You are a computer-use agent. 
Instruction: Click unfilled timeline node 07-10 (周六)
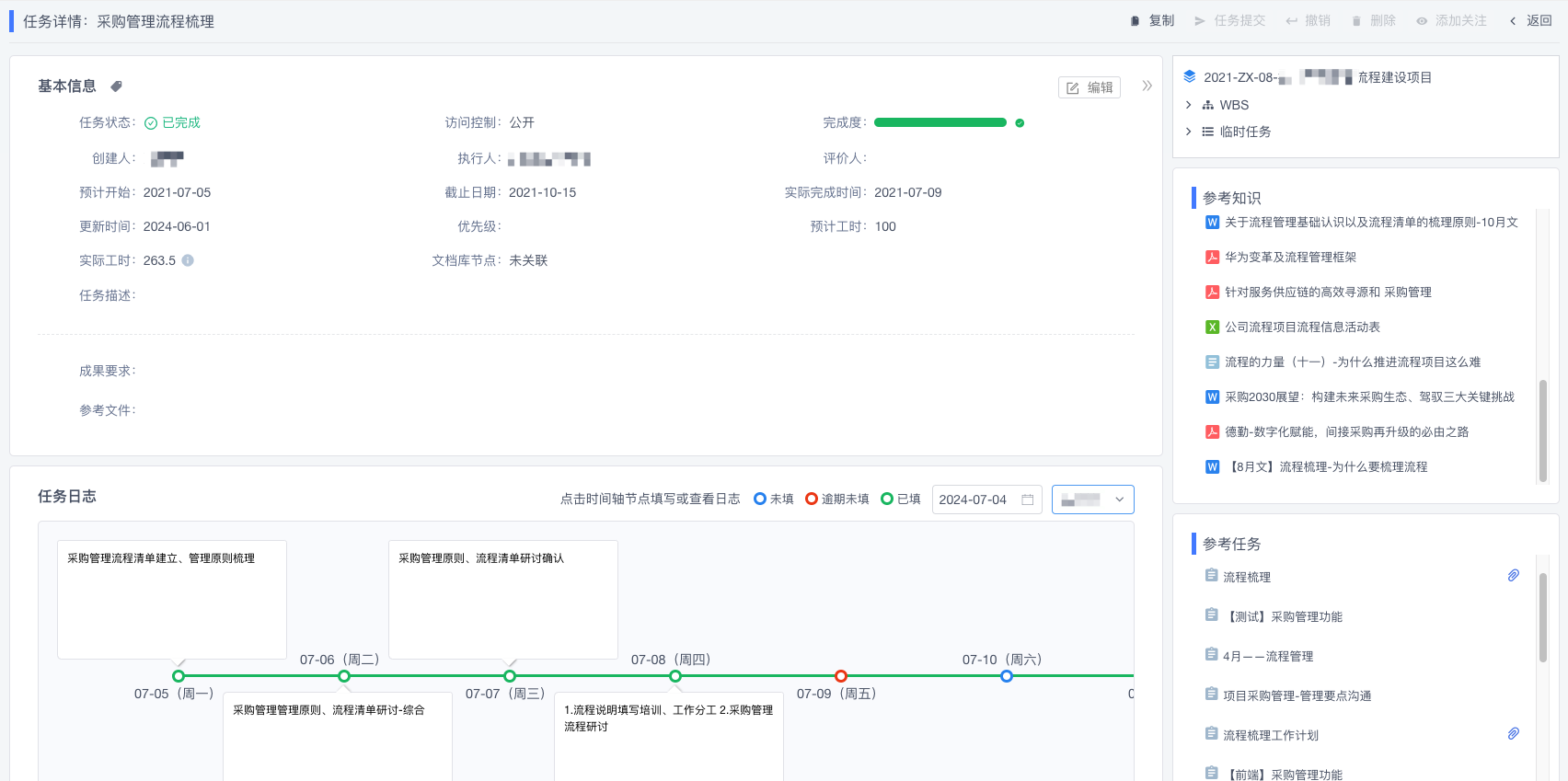(1007, 676)
